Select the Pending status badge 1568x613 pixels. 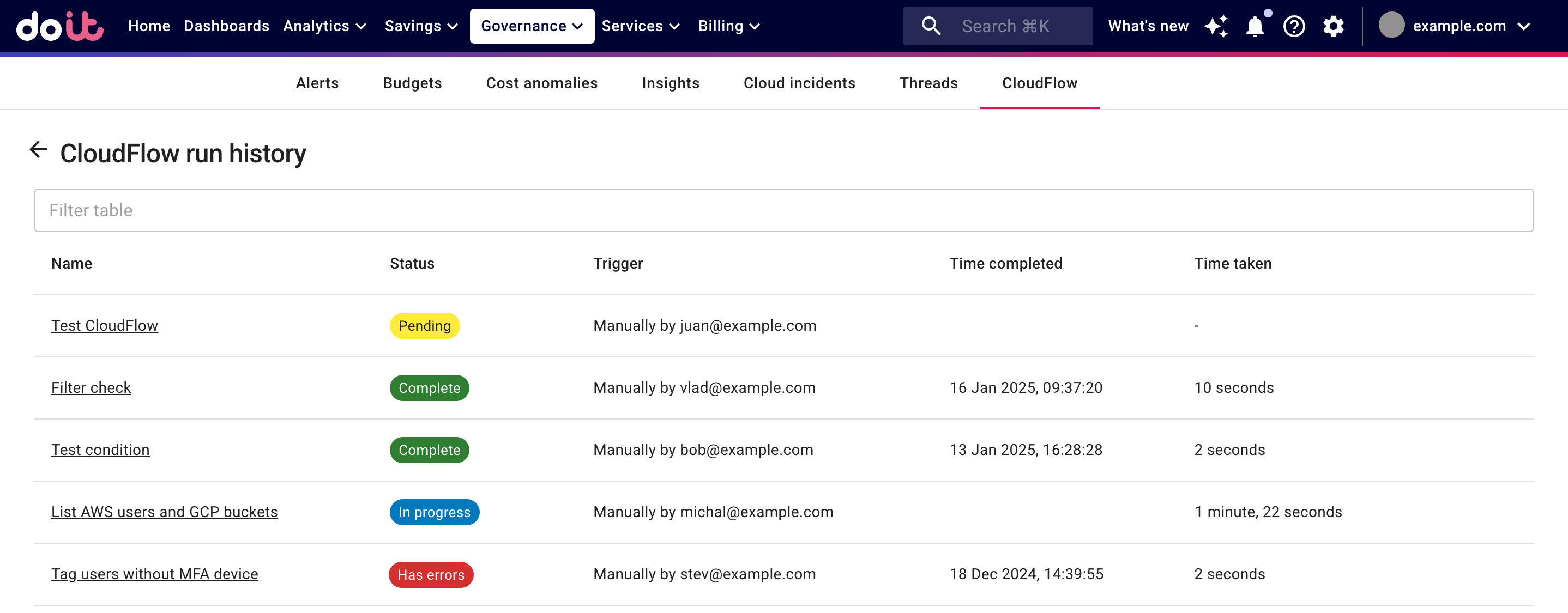[424, 325]
